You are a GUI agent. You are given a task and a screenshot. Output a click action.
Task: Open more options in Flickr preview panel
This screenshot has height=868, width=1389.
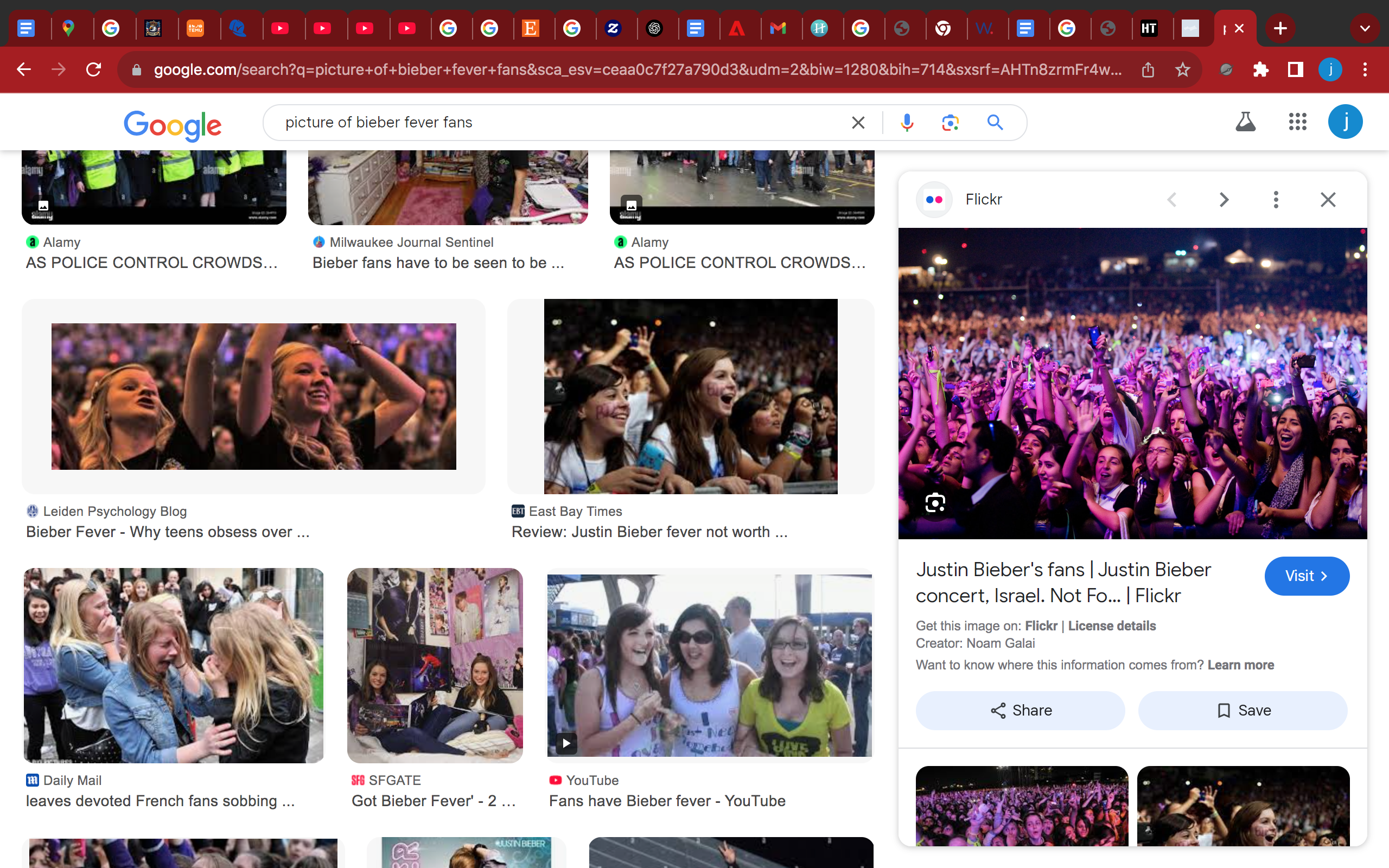point(1276,199)
